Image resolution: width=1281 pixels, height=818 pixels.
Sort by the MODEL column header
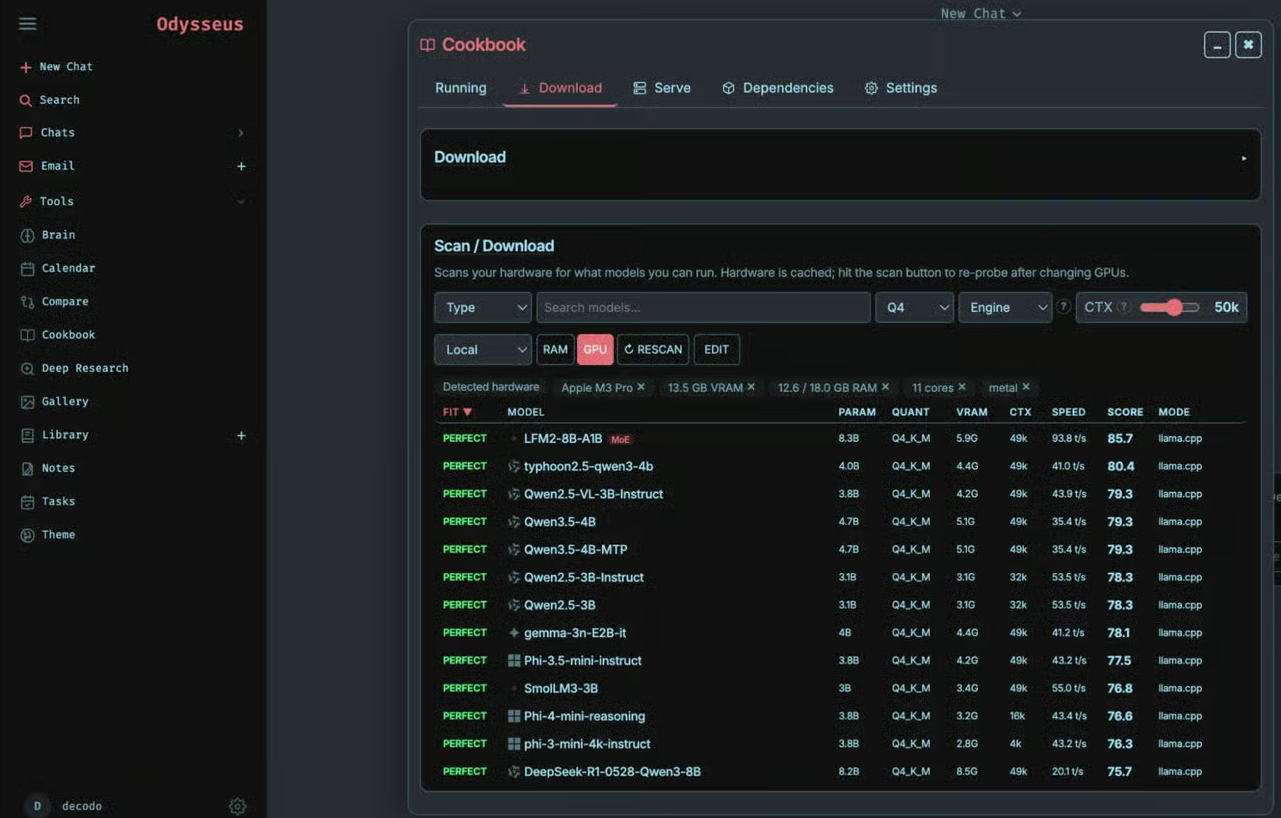pyautogui.click(x=526, y=412)
